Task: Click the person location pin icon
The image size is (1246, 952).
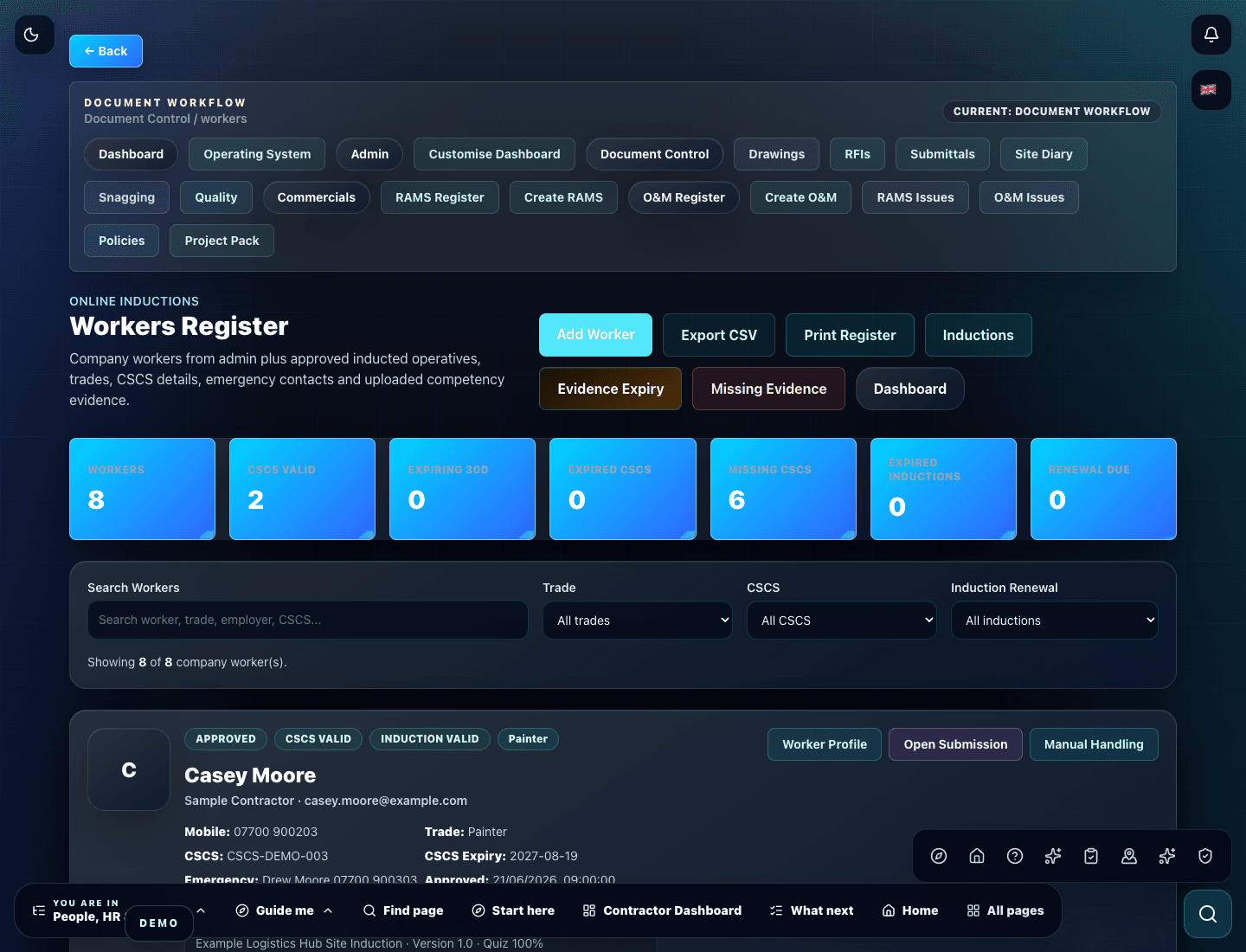Action: 1129,856
